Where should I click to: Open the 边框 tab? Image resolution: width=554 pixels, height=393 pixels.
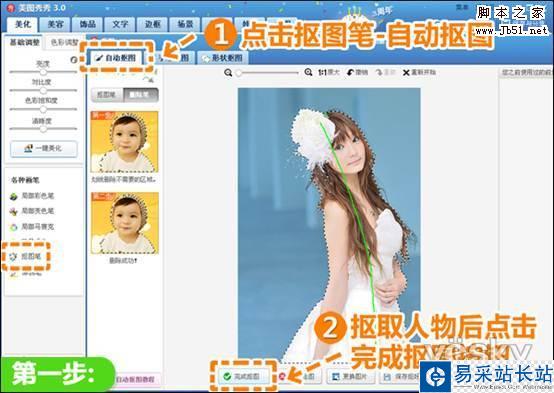[152, 24]
